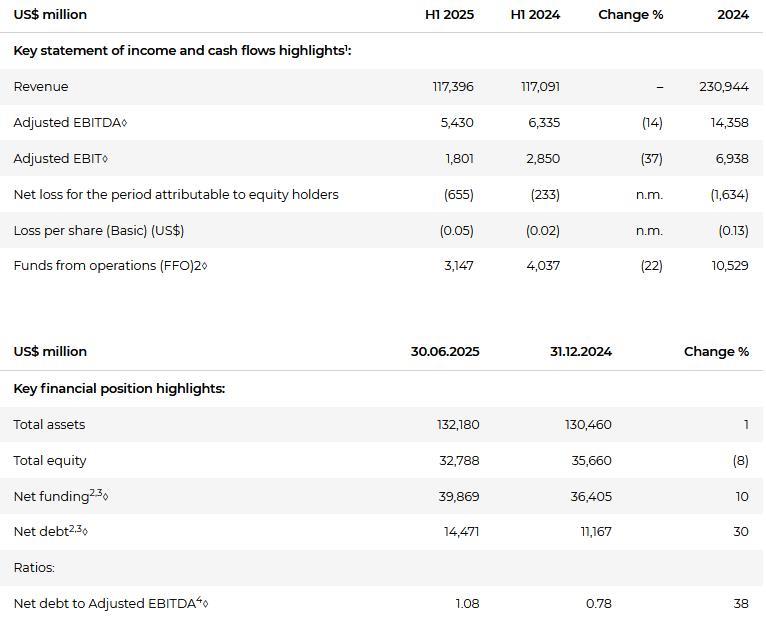Click the diamond icon beside Adjusted EBIT

(105, 159)
